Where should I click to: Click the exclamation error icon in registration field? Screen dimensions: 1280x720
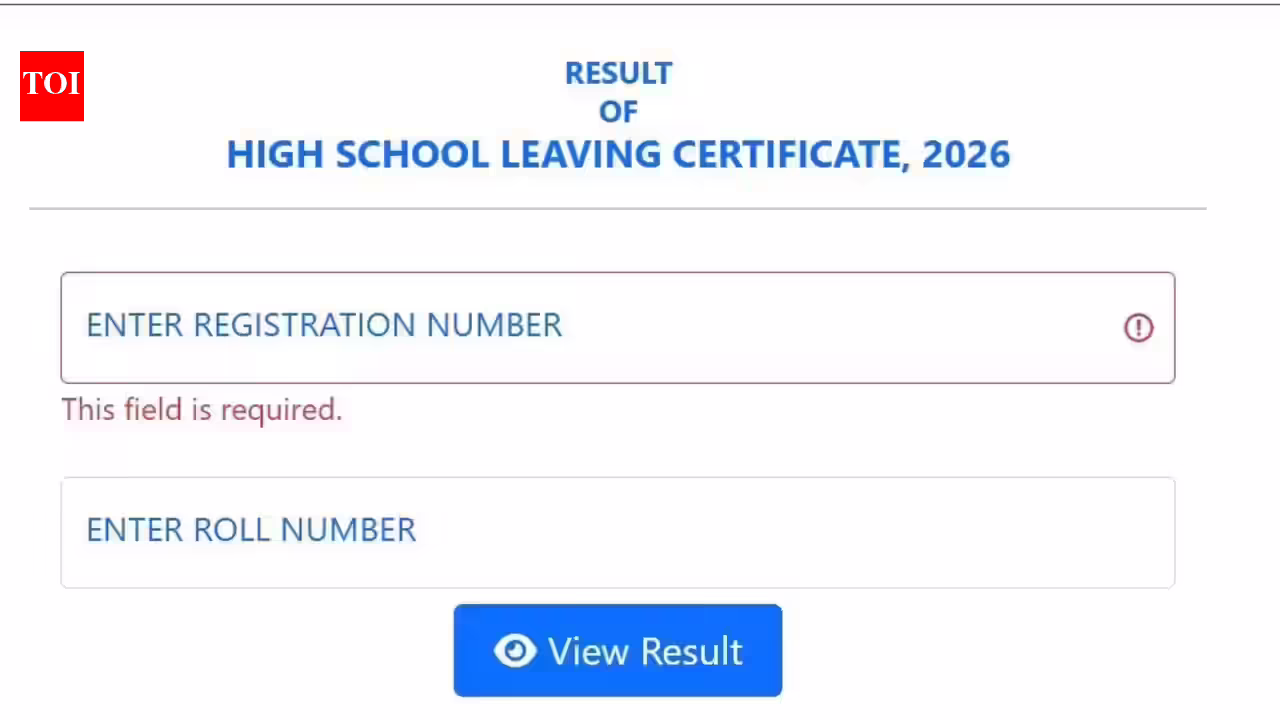coord(1138,327)
